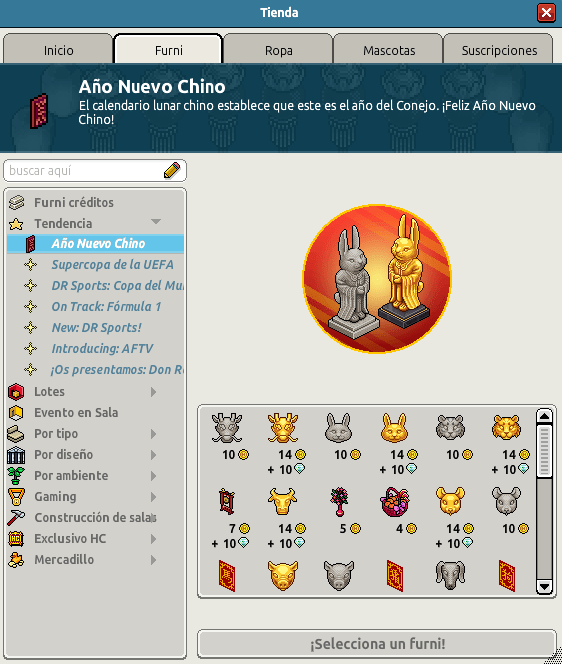Select the golden rabbit head furni
Screen dimensions: 562x664
click(x=394, y=428)
